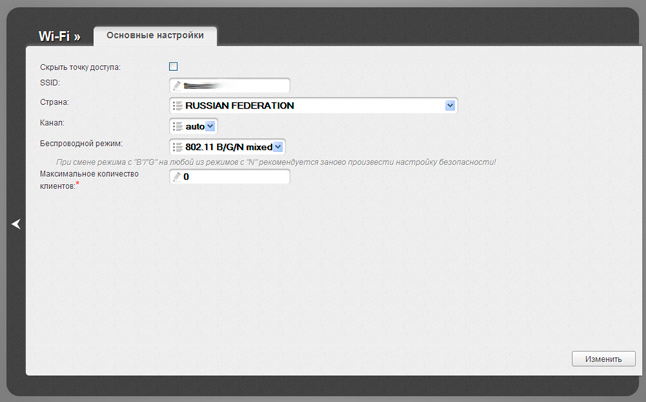Click the list icon in the country selector
Screen dimensions: 646x402
(178, 106)
